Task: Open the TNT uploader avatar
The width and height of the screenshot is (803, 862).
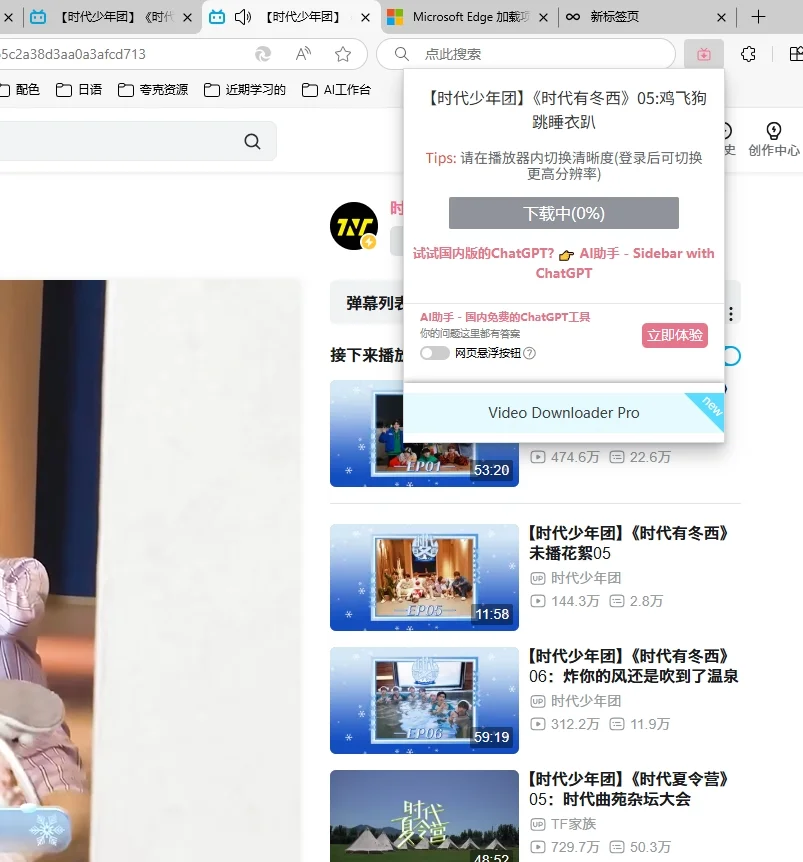Action: (354, 226)
